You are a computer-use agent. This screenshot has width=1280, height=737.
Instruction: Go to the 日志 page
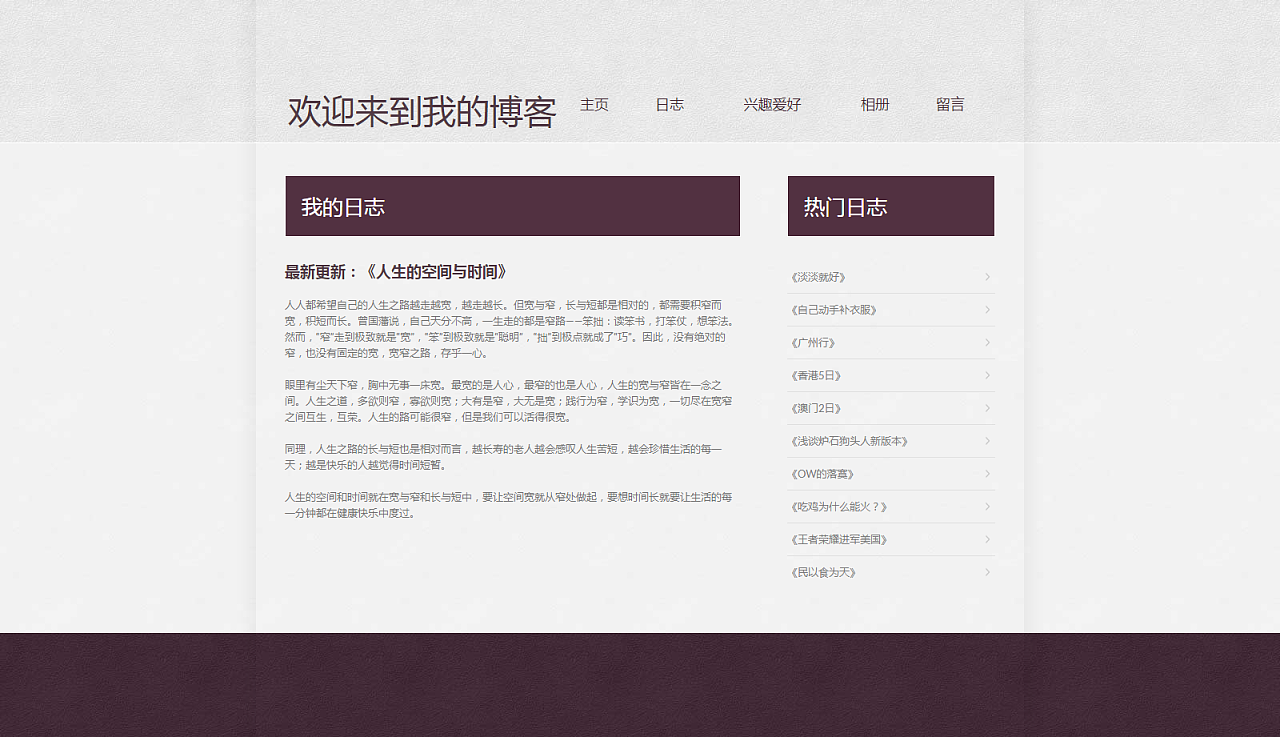click(670, 105)
